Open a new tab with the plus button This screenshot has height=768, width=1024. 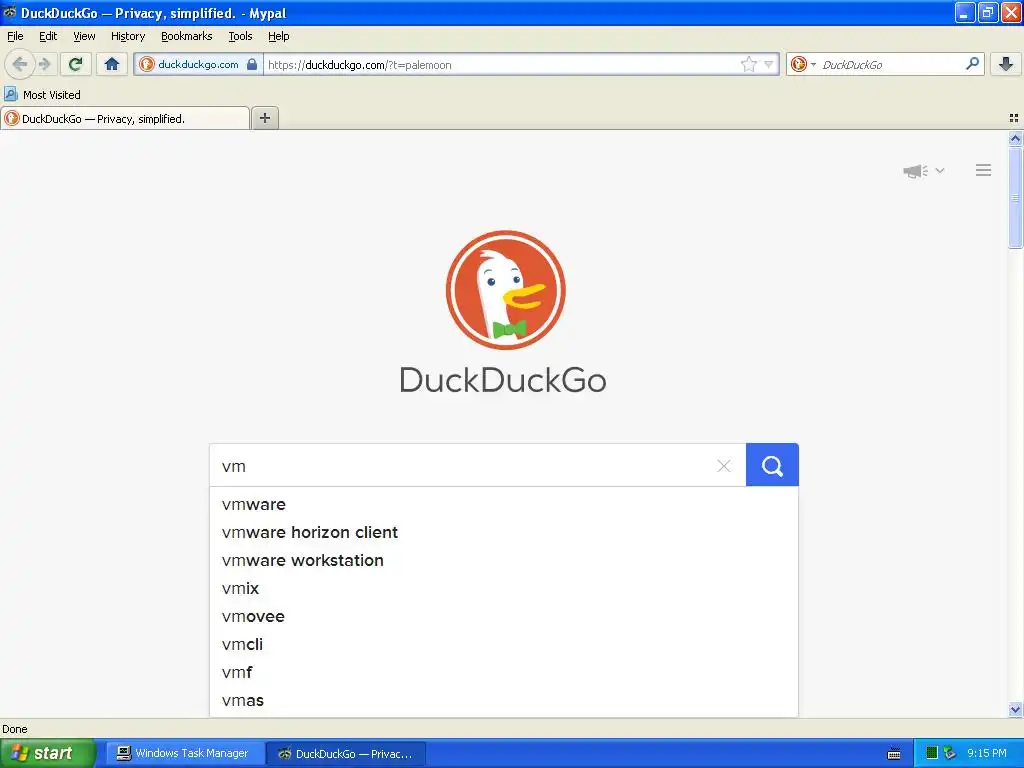(x=264, y=118)
